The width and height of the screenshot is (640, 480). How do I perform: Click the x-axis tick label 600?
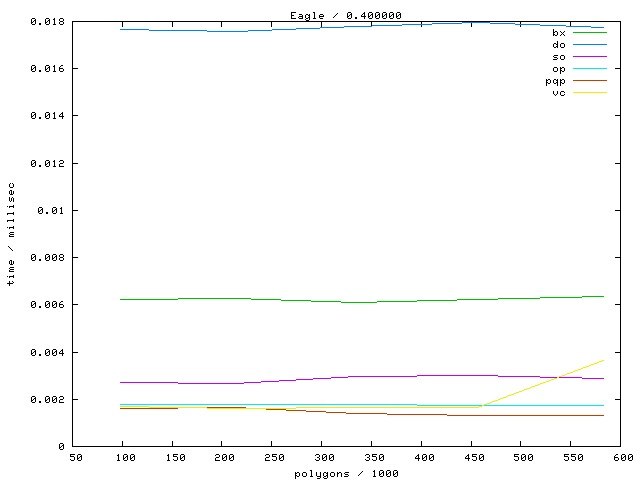pyautogui.click(x=621, y=458)
